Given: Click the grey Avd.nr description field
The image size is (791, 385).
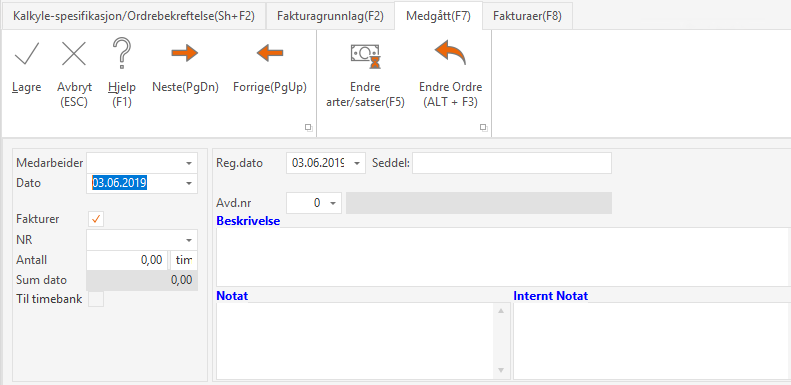Looking at the screenshot, I should tap(479, 203).
